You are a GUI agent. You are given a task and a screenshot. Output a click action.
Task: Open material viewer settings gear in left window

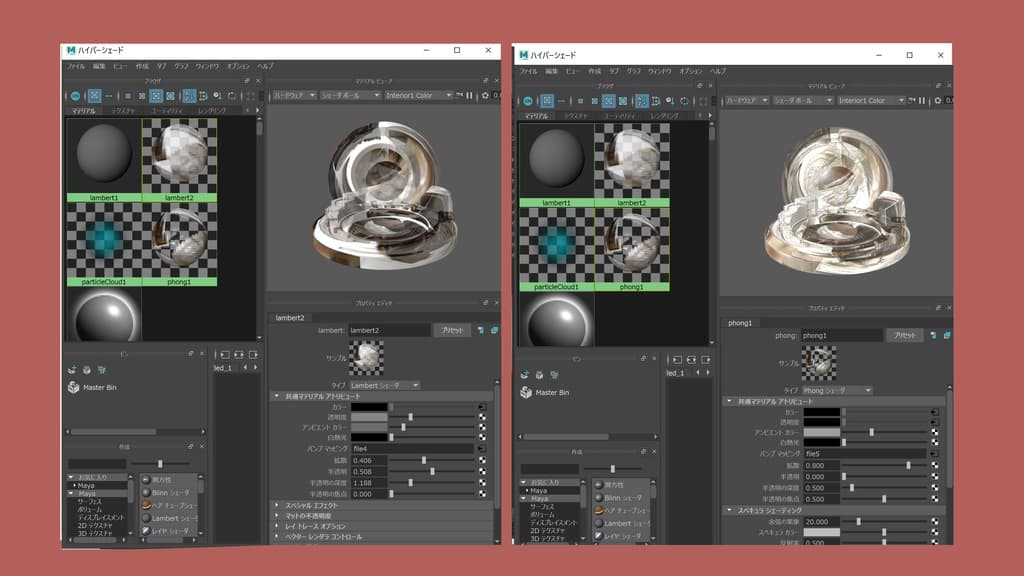[x=485, y=95]
